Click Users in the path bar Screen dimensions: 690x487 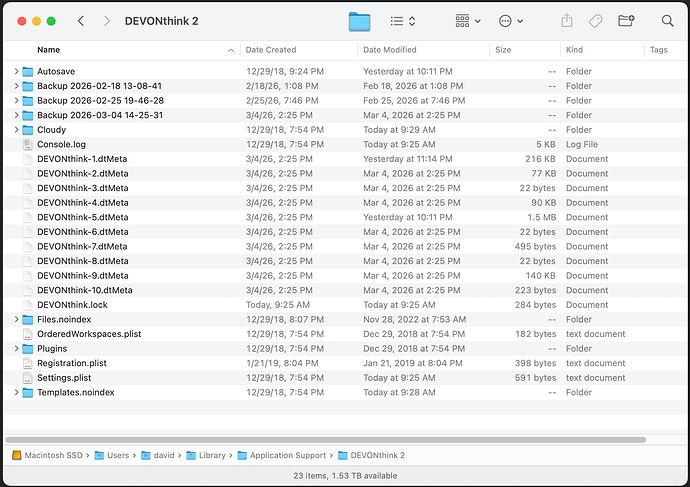pos(112,455)
